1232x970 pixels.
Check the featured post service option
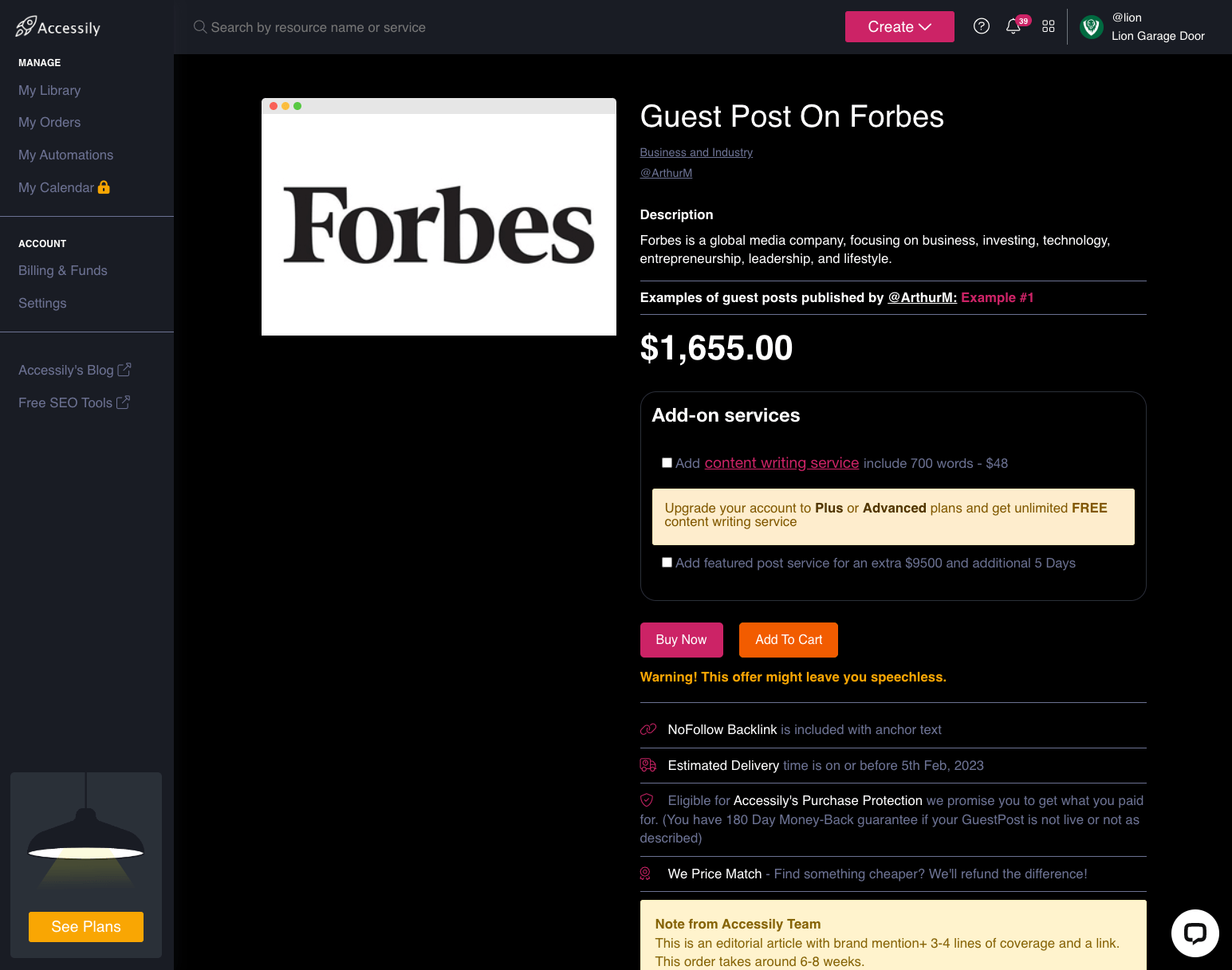[x=667, y=562]
